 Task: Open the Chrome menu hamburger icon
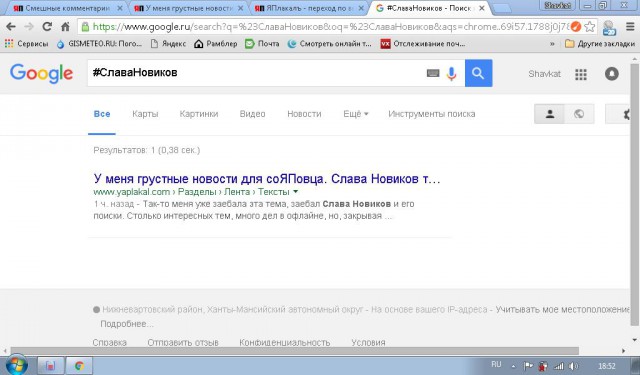coord(630,27)
